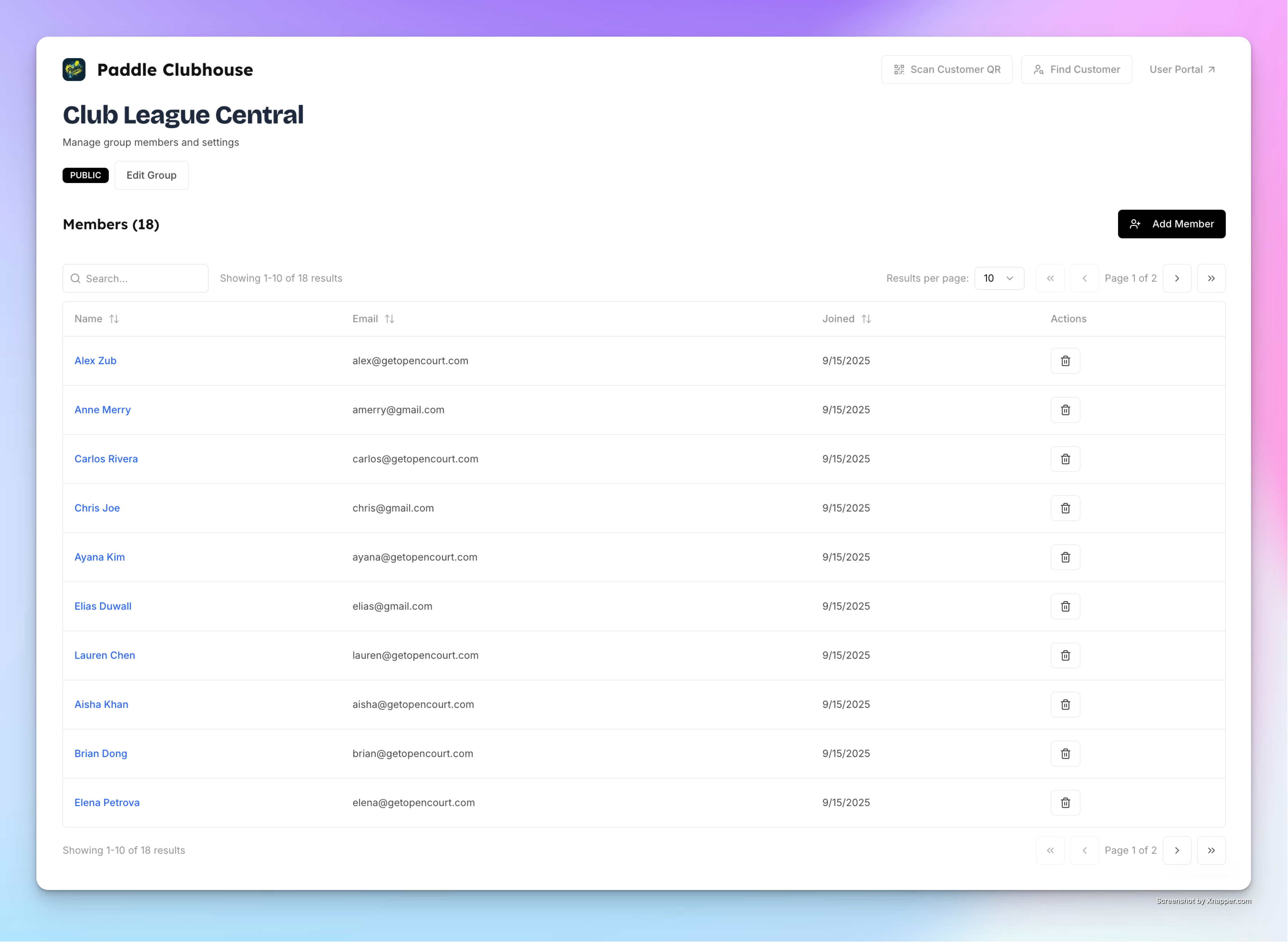Open Aisha Khan profile link
This screenshot has width=1288, height=942.
(x=101, y=704)
